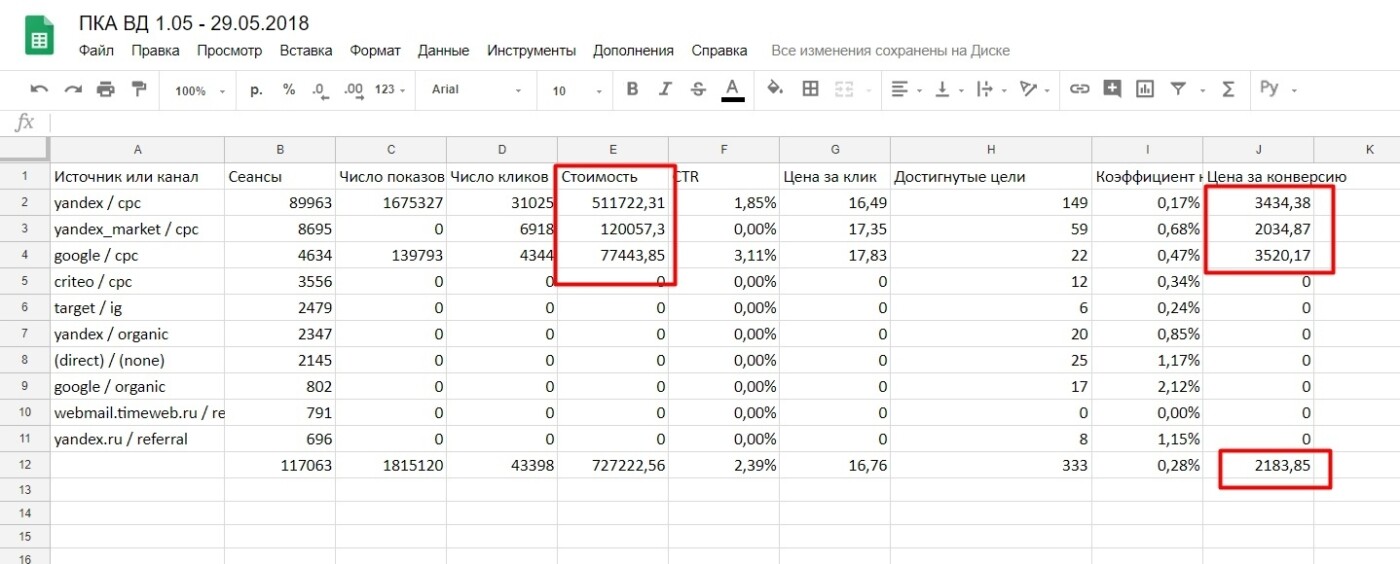Open the input tools Ру dropdown

[x=1278, y=89]
